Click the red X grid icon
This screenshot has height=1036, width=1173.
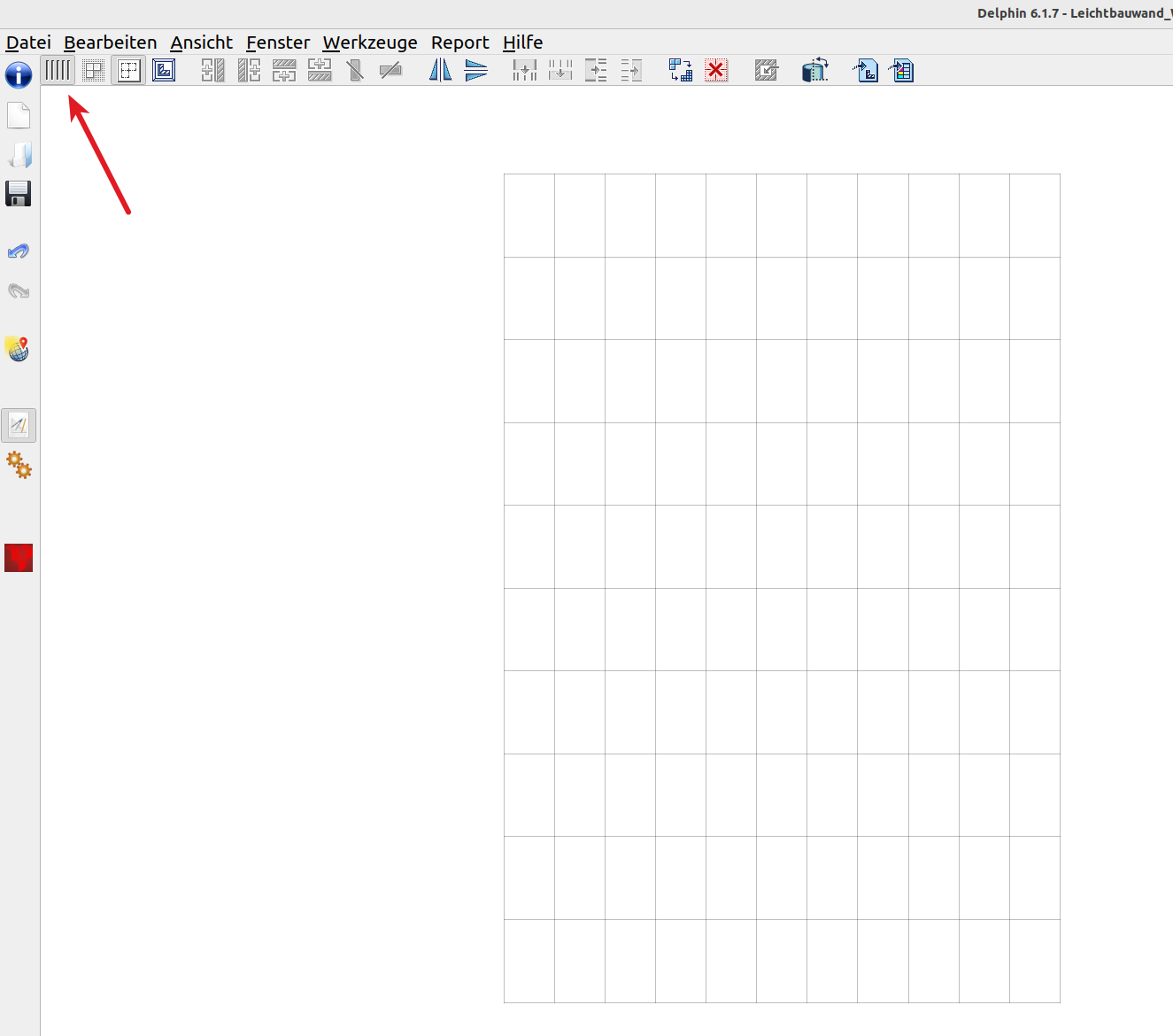coord(716,70)
